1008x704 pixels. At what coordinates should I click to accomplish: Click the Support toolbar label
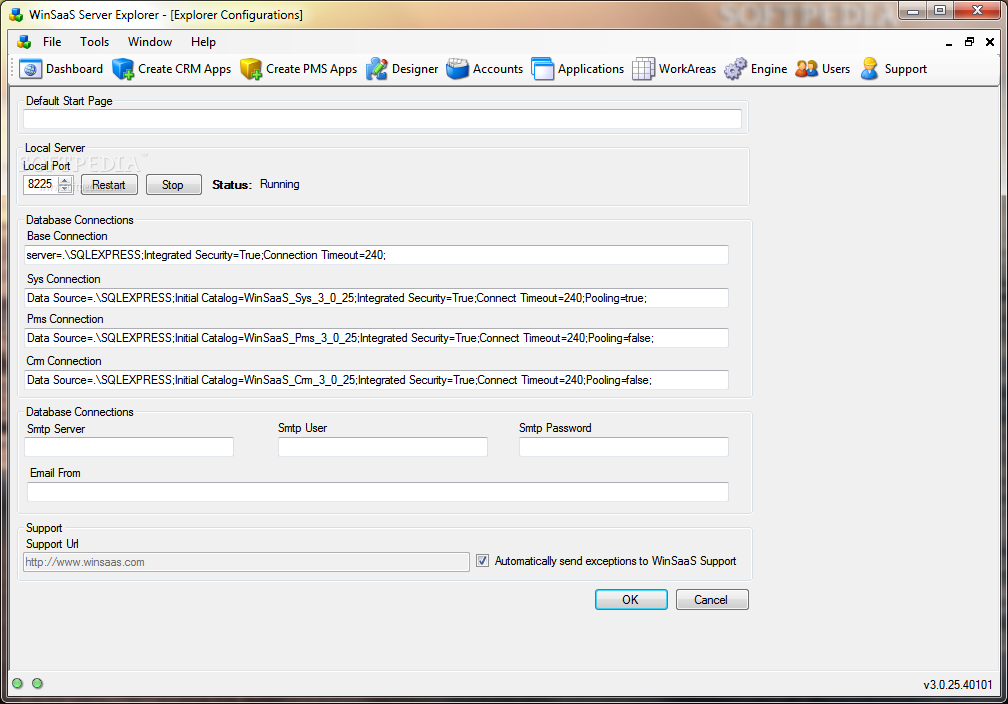pos(906,69)
